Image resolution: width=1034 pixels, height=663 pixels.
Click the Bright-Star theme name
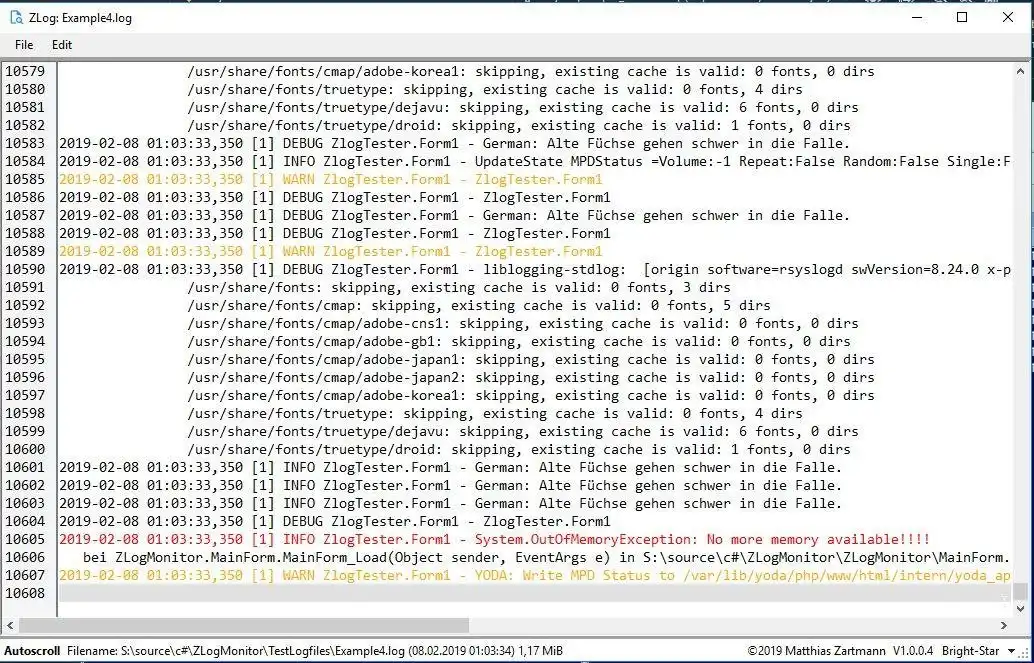pos(970,651)
